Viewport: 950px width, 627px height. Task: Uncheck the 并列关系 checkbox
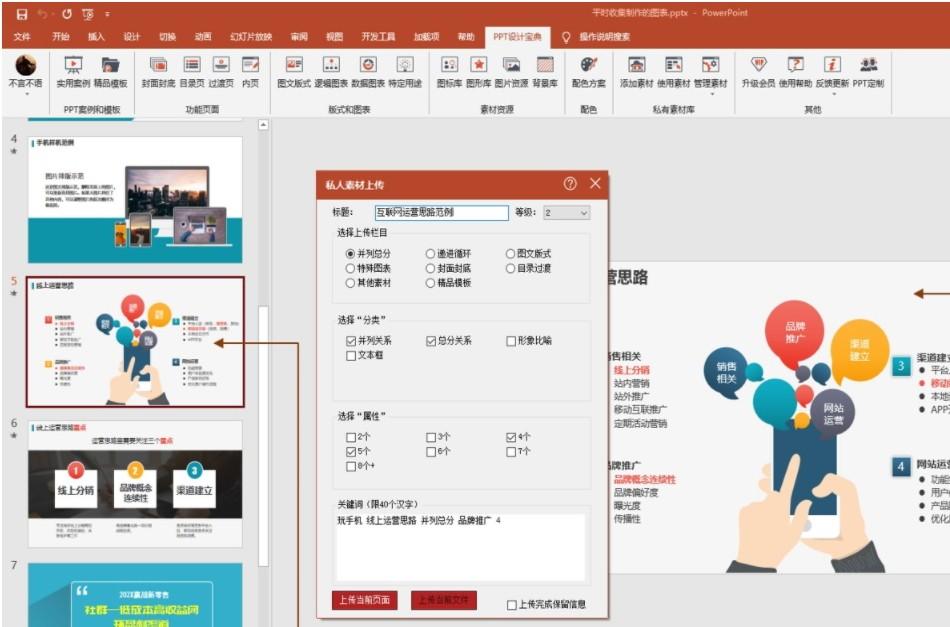(x=351, y=340)
